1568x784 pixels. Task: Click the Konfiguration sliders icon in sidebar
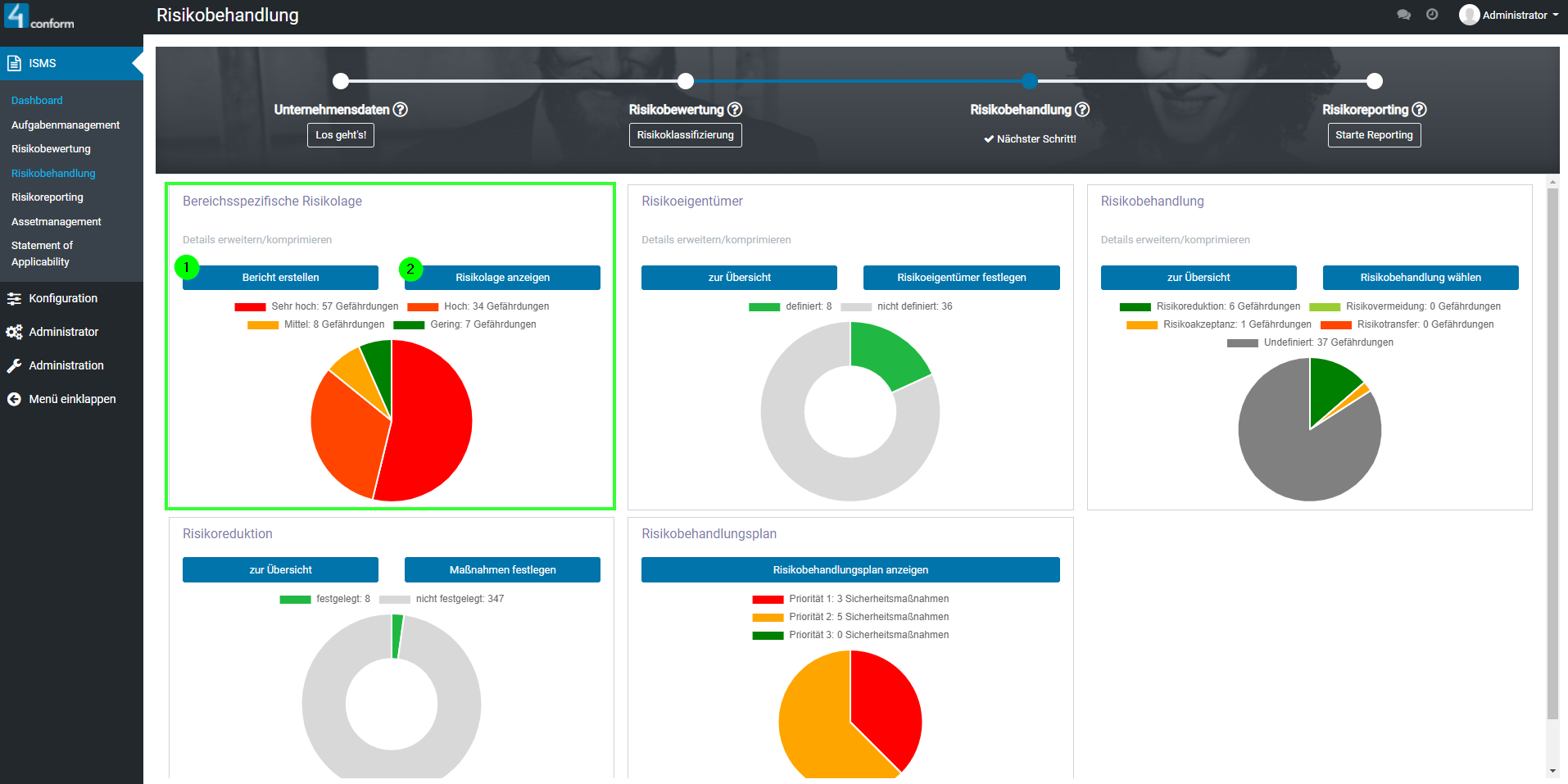point(14,299)
